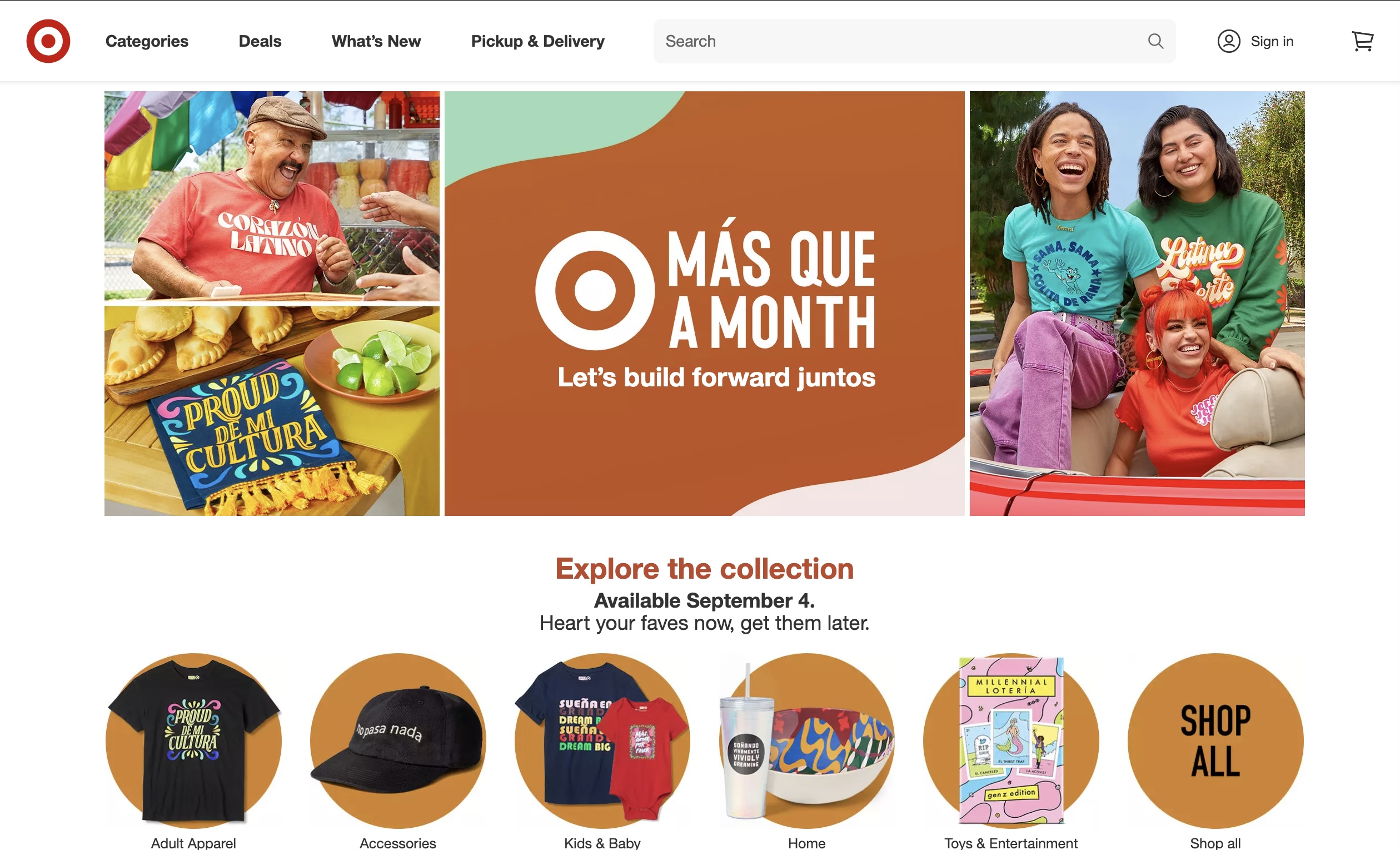Click the Target bullseye logo
Screen dimensions: 1400x850
pos(48,41)
